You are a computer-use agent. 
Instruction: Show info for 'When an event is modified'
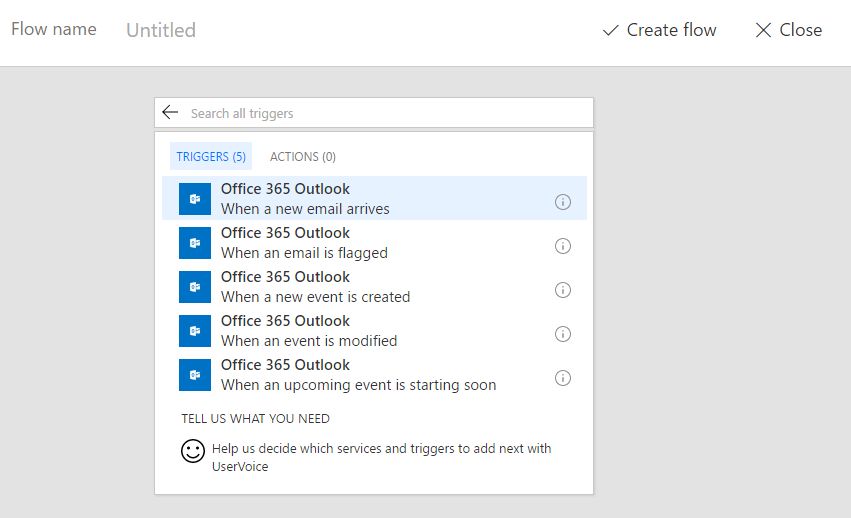point(563,334)
